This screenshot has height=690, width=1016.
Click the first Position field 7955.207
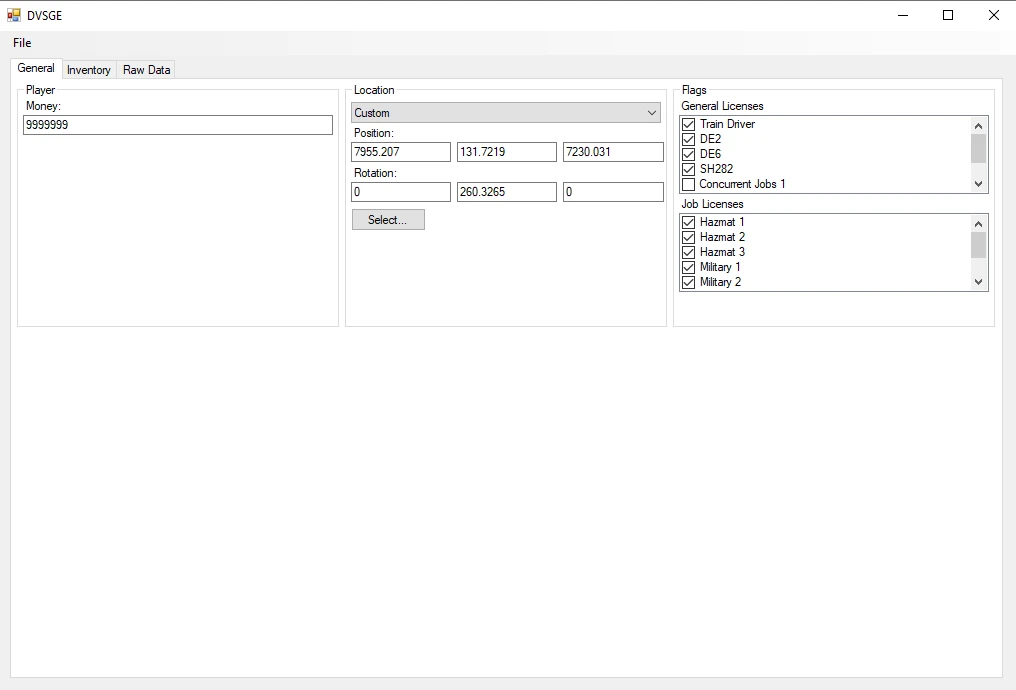[x=401, y=152]
